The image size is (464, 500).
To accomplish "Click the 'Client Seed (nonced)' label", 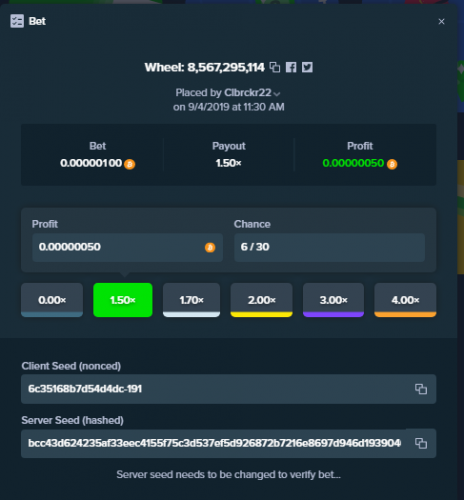I will click(71, 366).
